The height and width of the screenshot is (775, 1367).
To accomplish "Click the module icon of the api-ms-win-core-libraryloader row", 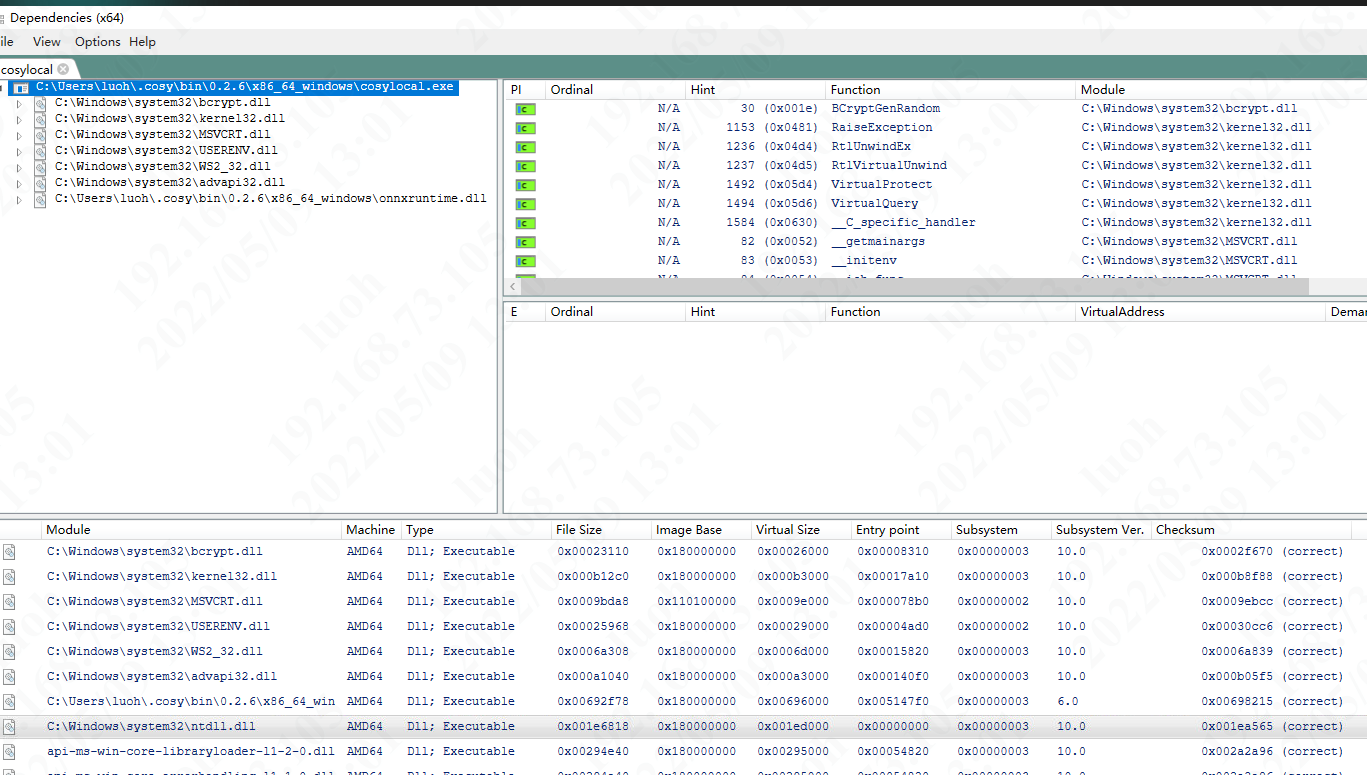I will (x=9, y=752).
